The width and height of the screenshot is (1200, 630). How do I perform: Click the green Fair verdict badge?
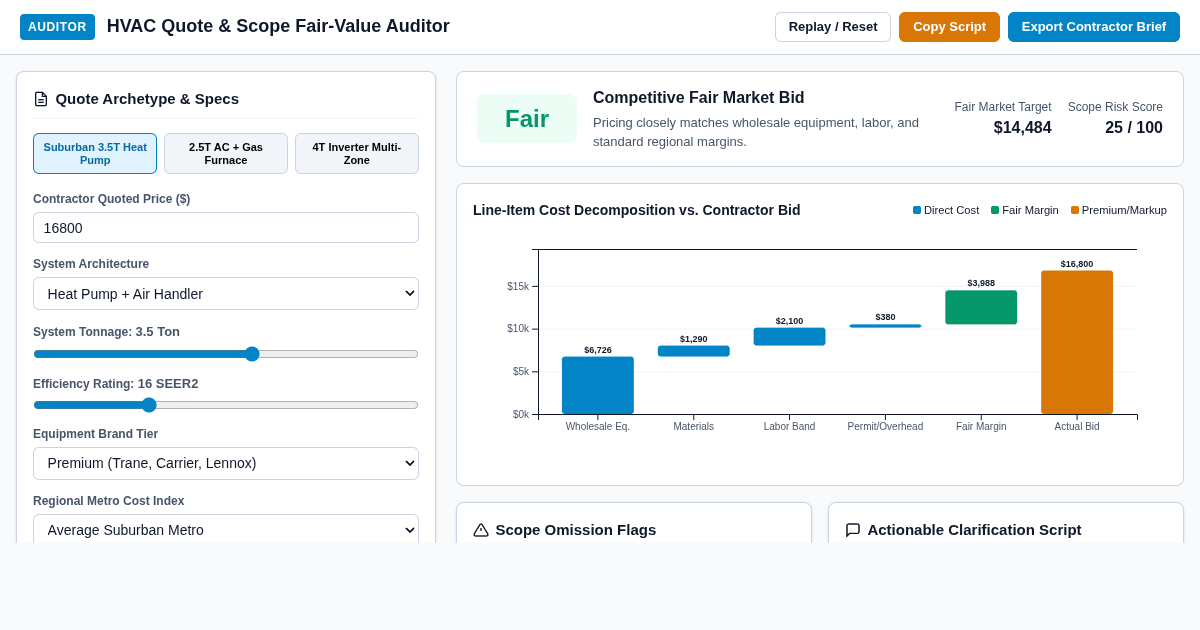click(527, 119)
